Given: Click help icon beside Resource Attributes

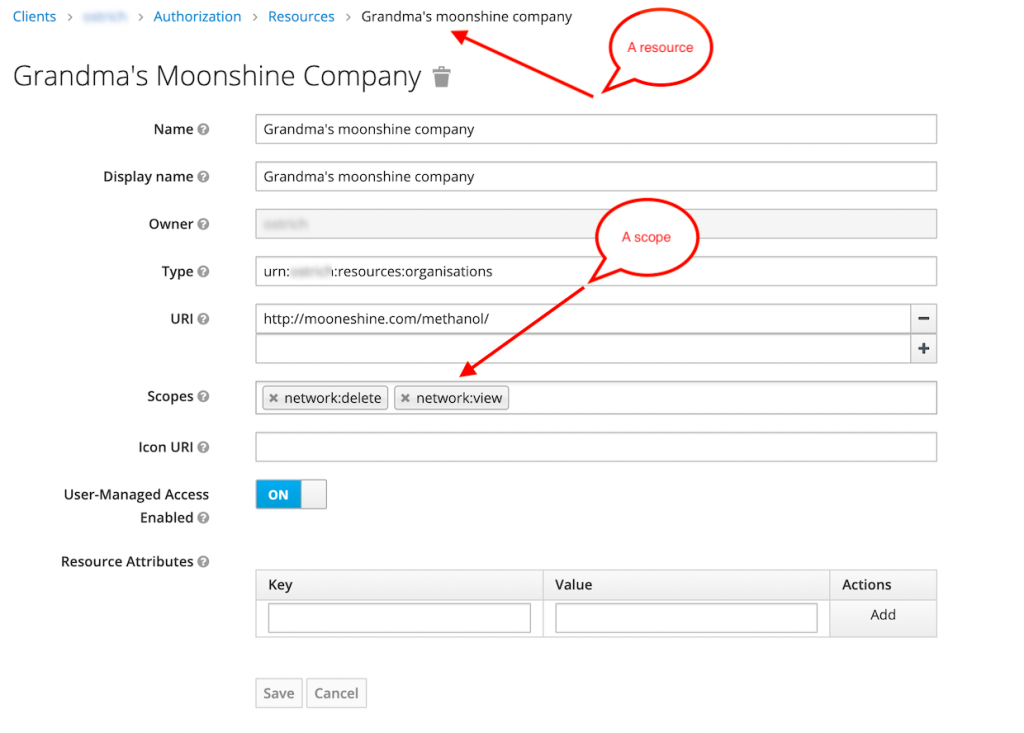Looking at the screenshot, I should point(204,562).
